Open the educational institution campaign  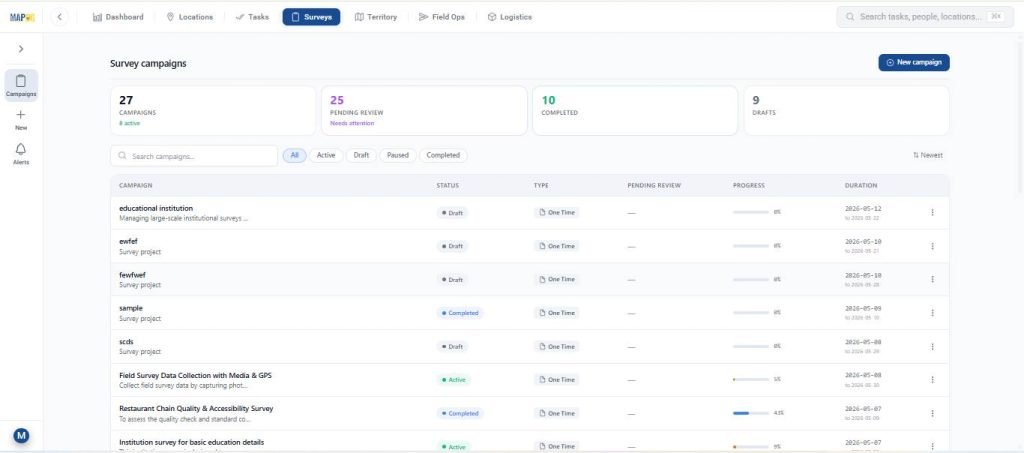156,208
